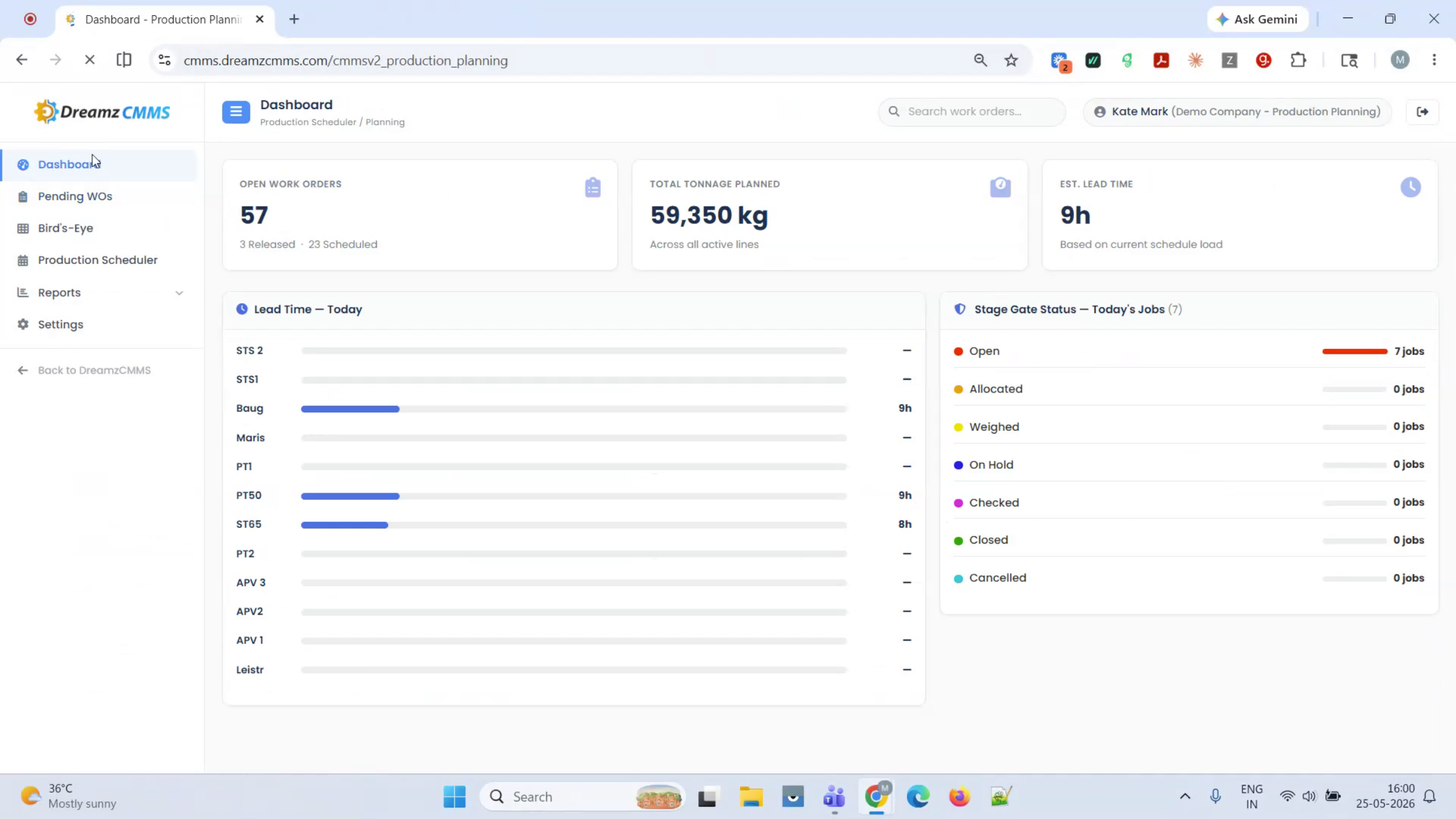Click the Kate Mark user profile button
Screen dimensions: 1456x819
pos(1237,112)
